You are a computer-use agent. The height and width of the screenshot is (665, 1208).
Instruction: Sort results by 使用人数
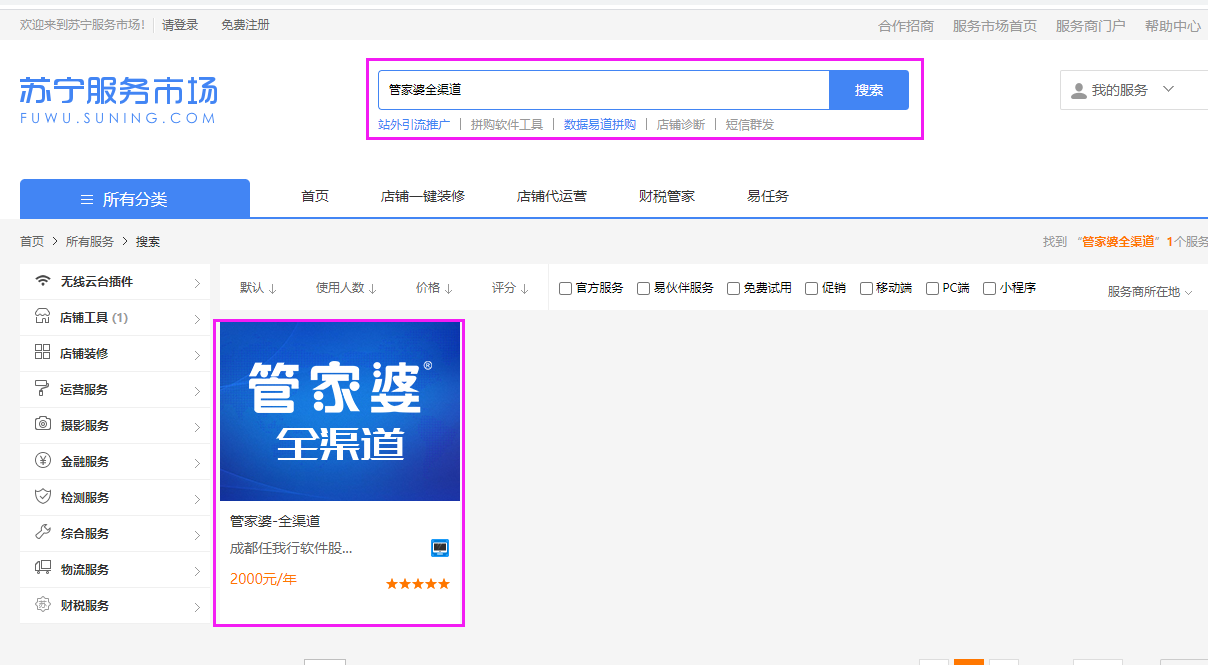pyautogui.click(x=346, y=288)
